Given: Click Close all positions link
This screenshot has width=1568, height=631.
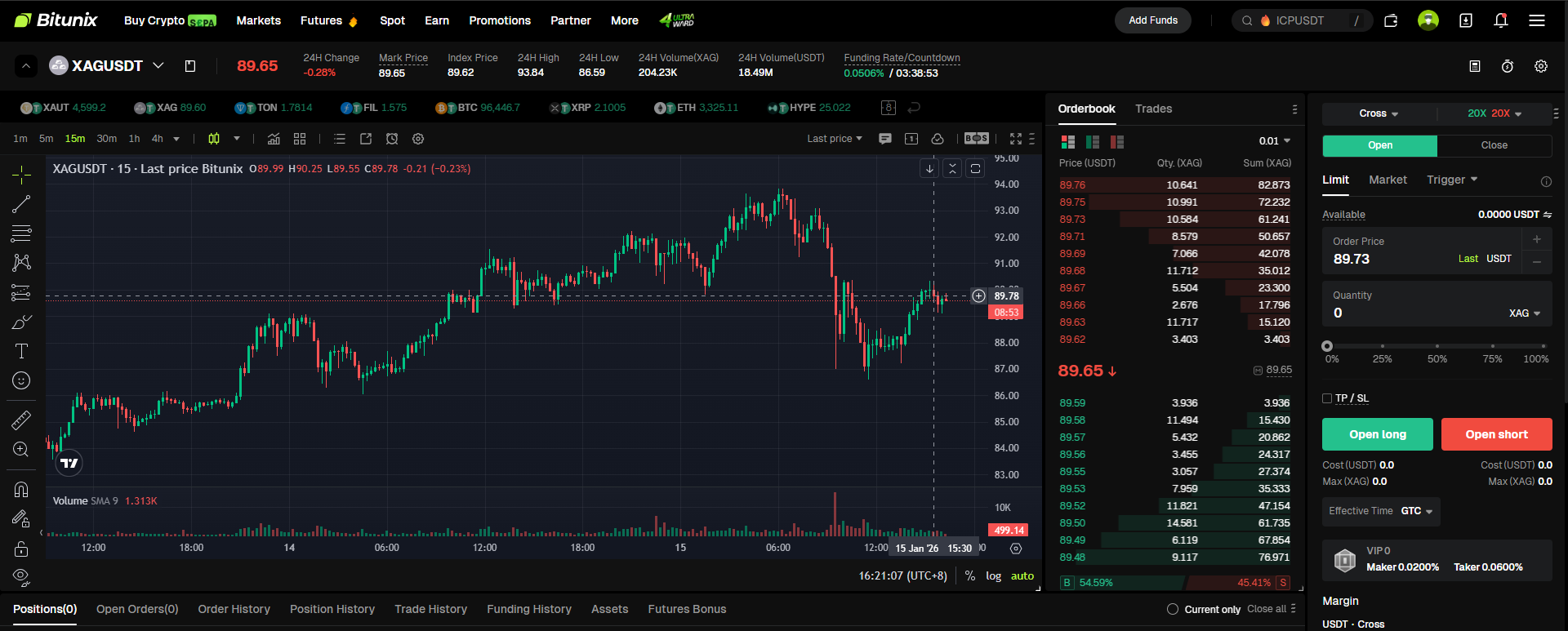Looking at the screenshot, I should tap(1267, 609).
